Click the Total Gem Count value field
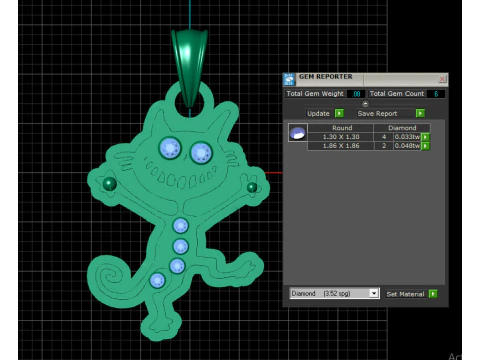The height and width of the screenshot is (360, 480). pyautogui.click(x=436, y=94)
